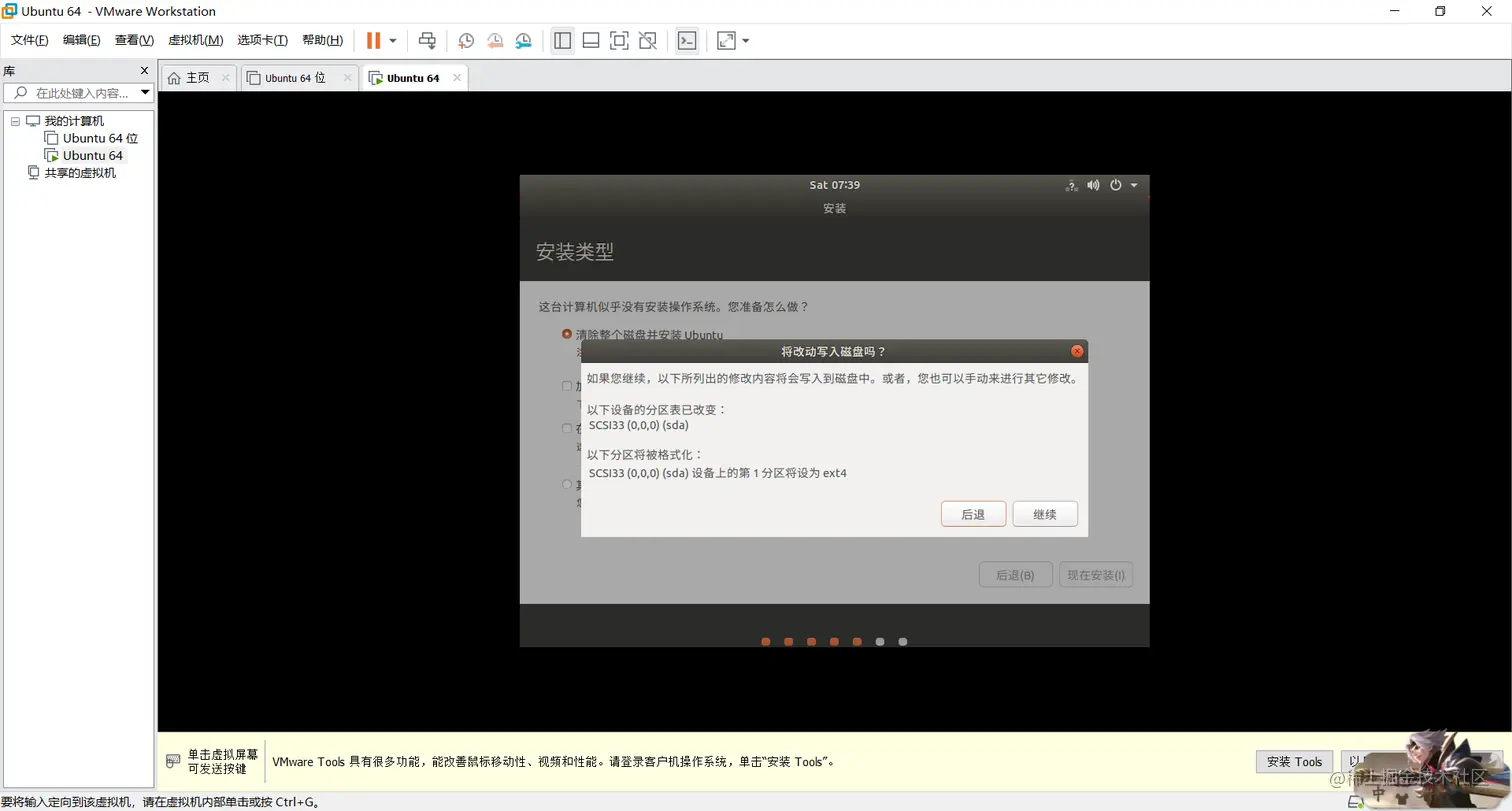Select the 清除整个磁盘并安装 Ubuntu radio option

pos(567,334)
